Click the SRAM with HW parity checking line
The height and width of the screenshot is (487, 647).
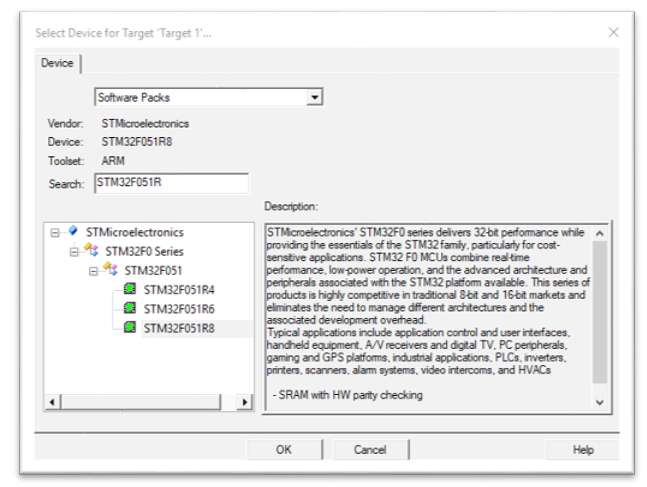pos(347,395)
